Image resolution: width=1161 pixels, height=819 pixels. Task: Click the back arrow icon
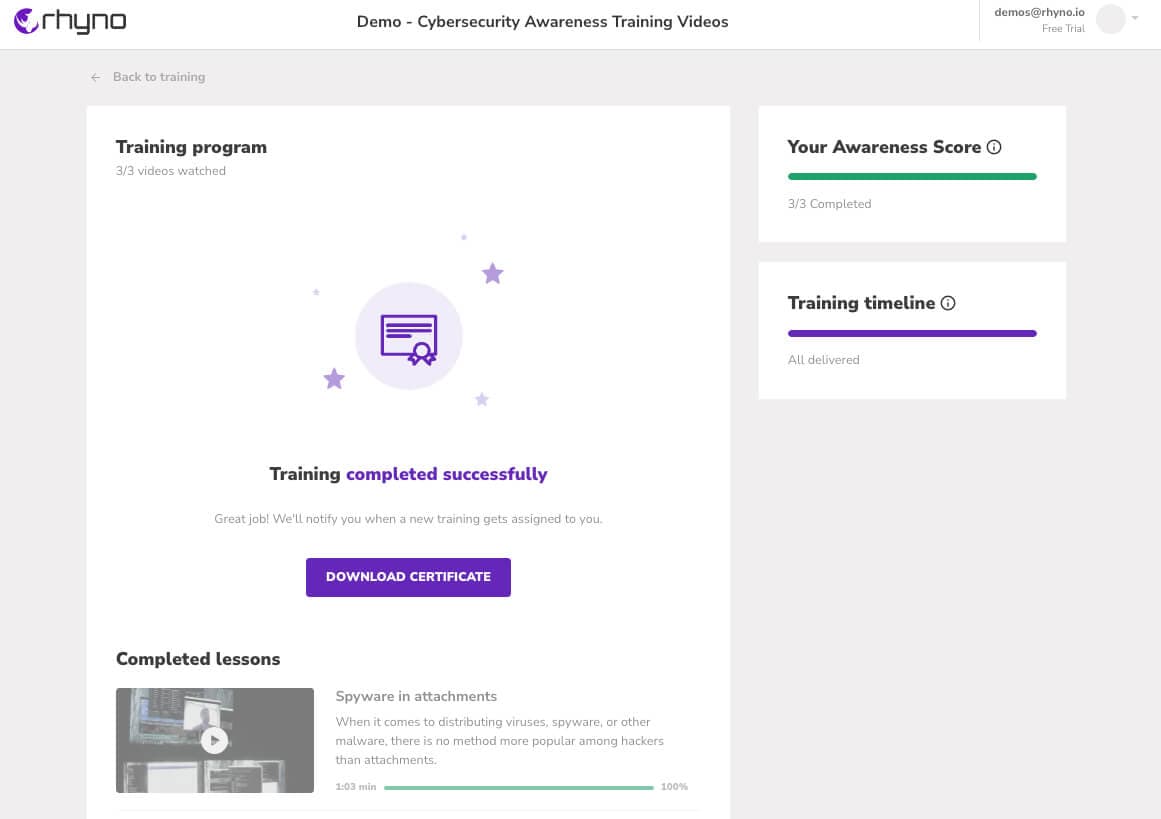point(96,77)
